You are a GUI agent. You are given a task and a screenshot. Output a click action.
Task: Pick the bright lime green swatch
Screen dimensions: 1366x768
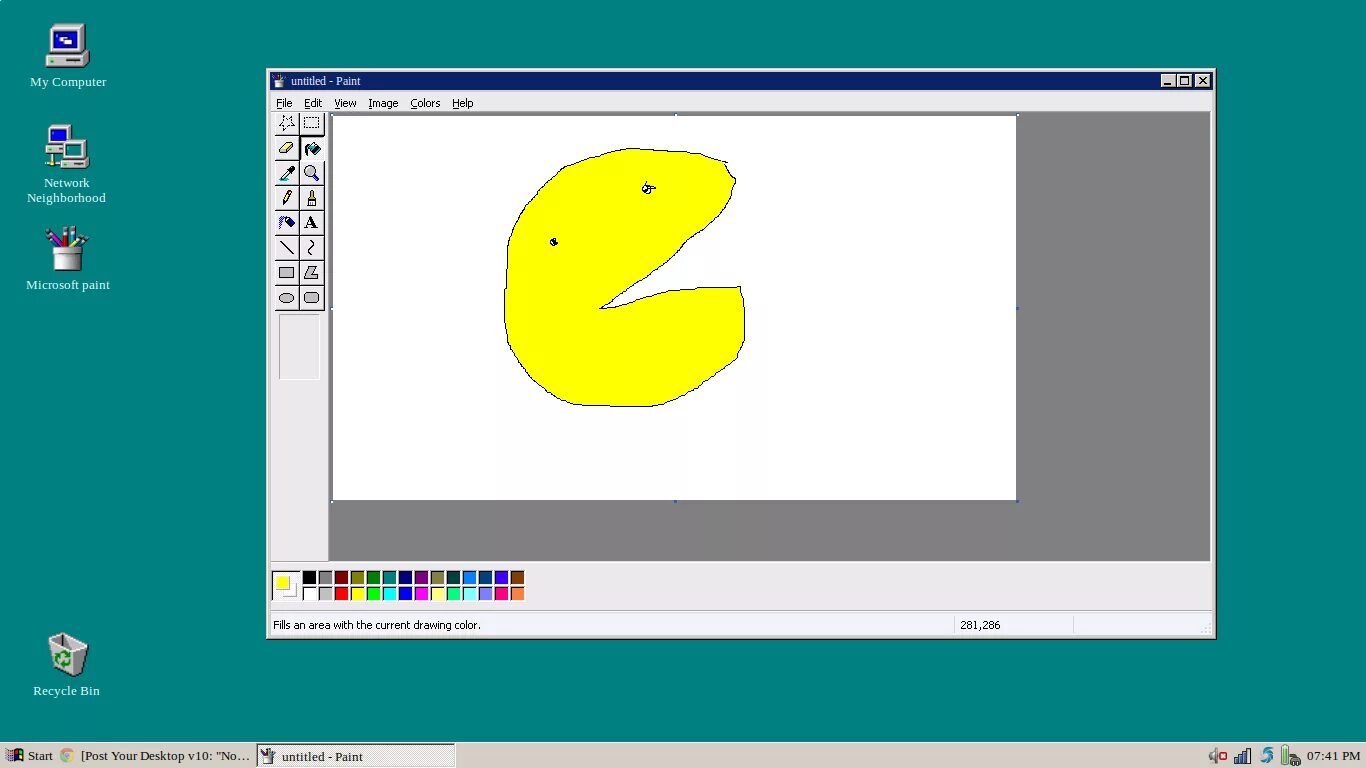pos(373,594)
